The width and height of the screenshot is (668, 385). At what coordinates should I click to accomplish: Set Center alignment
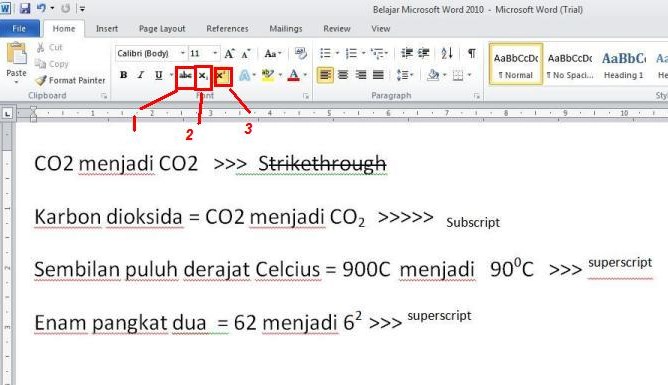343,75
